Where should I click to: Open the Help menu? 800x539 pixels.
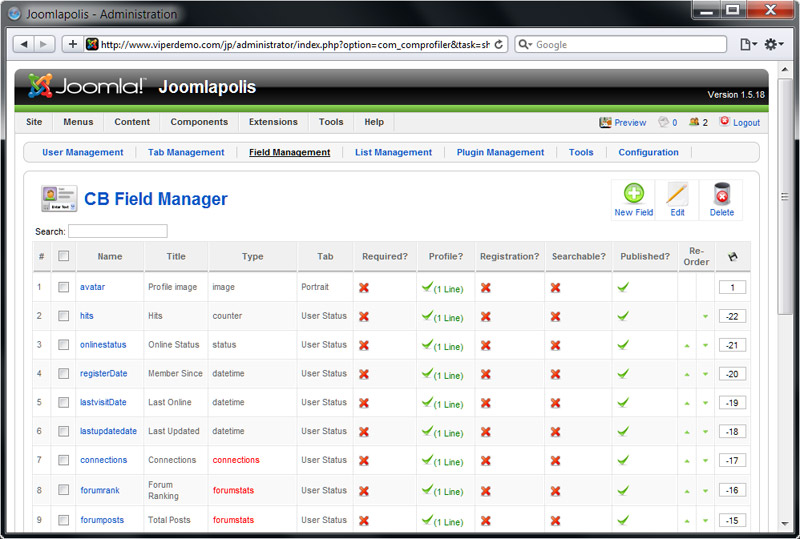374,122
